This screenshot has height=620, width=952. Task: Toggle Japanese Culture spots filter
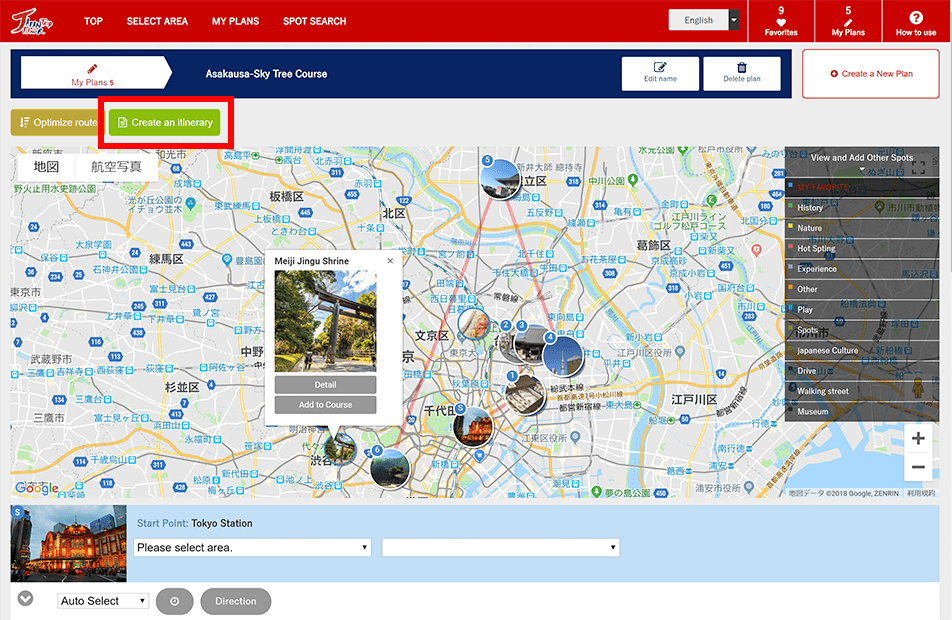click(x=862, y=350)
